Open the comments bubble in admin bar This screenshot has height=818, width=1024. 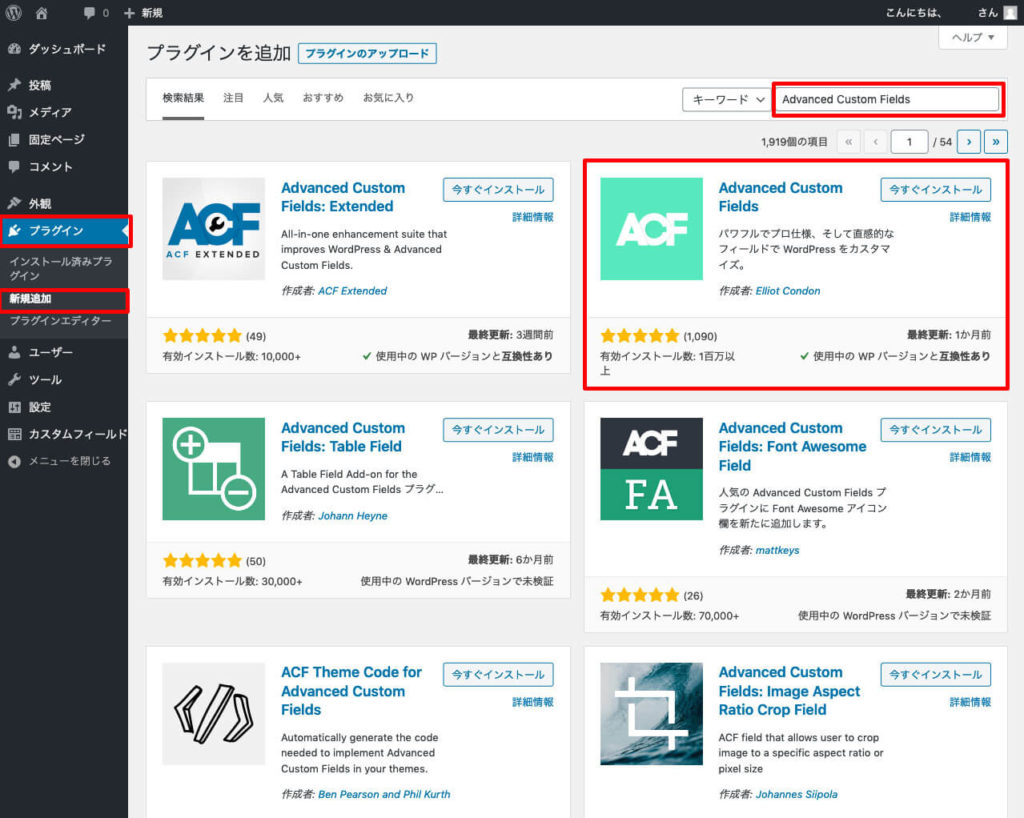pyautogui.click(x=96, y=13)
